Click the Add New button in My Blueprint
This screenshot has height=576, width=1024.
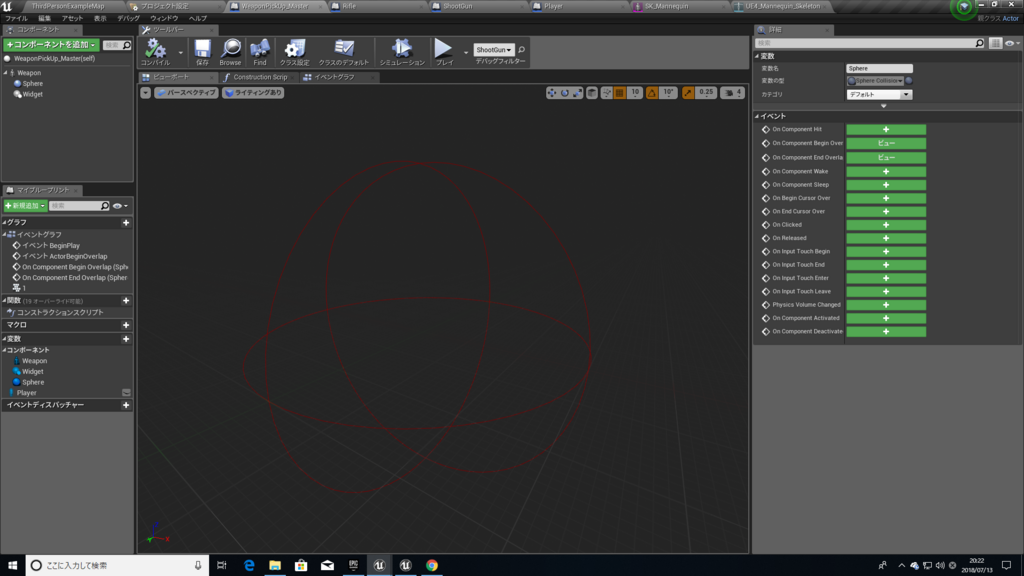(x=25, y=206)
